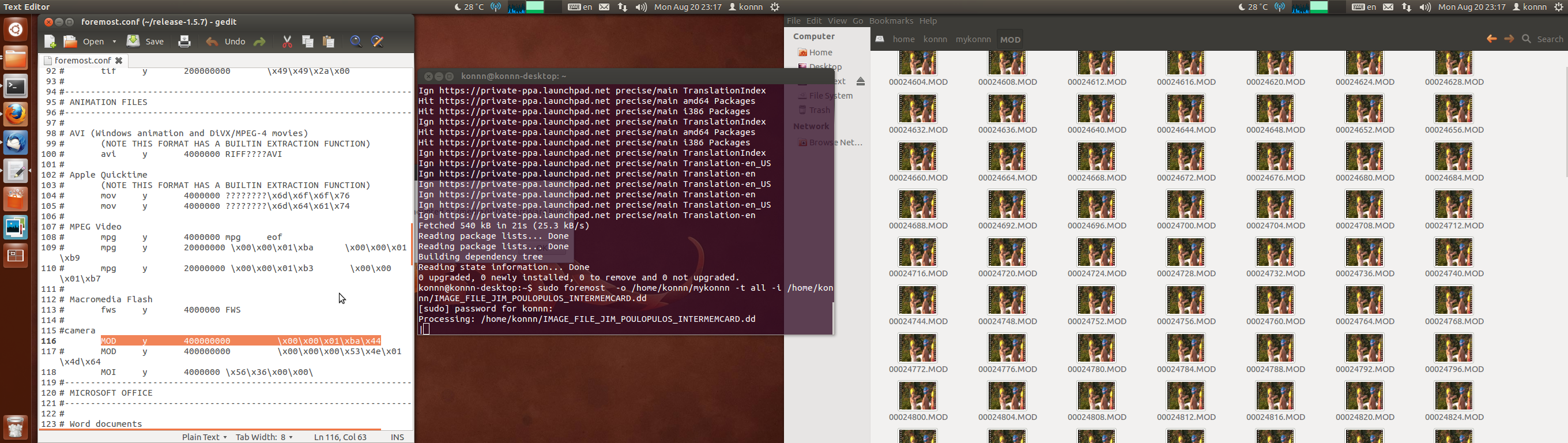Image resolution: width=1568 pixels, height=443 pixels.
Task: Navigate to mykonnn in the path bar
Action: [x=973, y=40]
